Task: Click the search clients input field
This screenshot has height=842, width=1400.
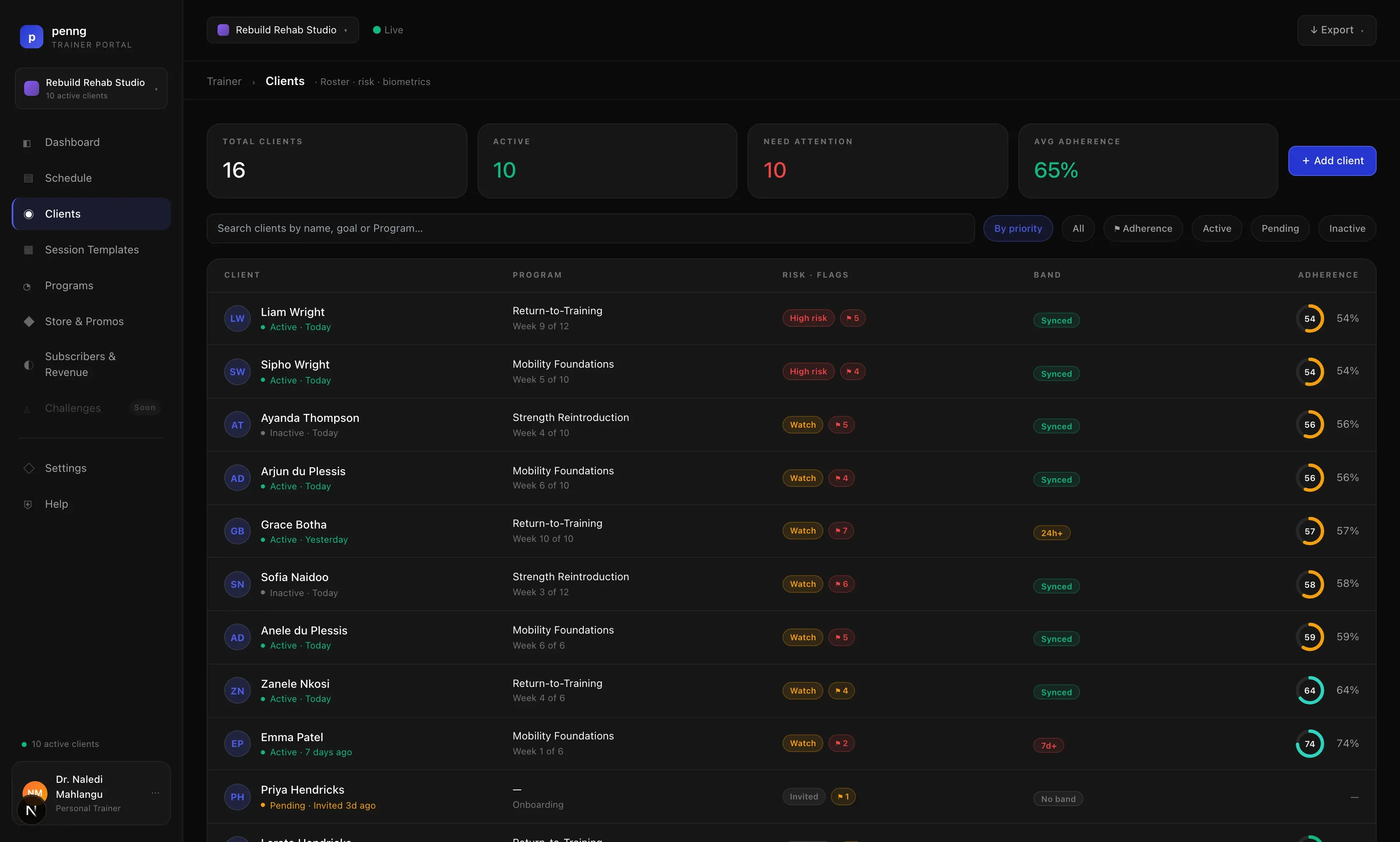Action: pos(590,228)
